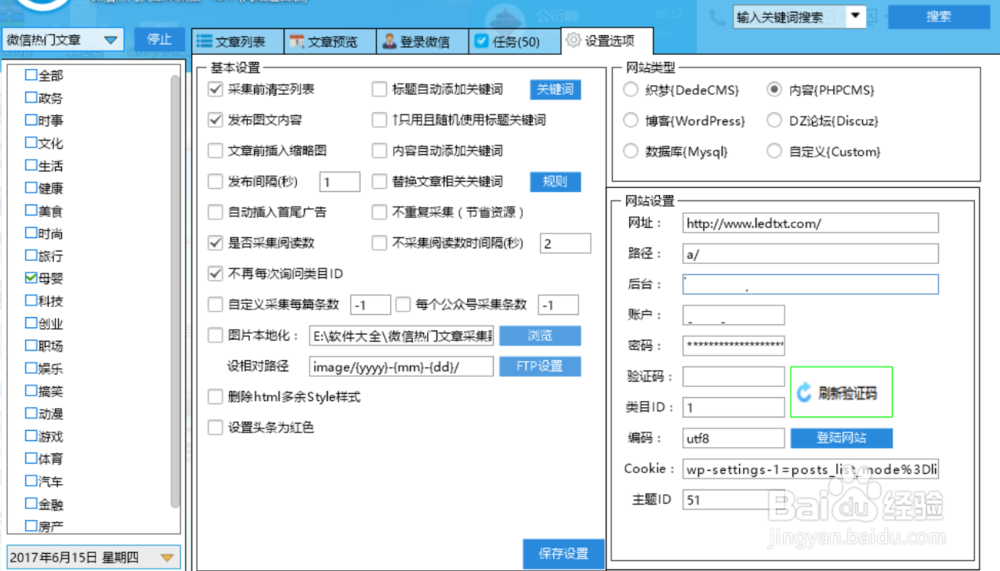Click the 密码 input field

pos(733,346)
